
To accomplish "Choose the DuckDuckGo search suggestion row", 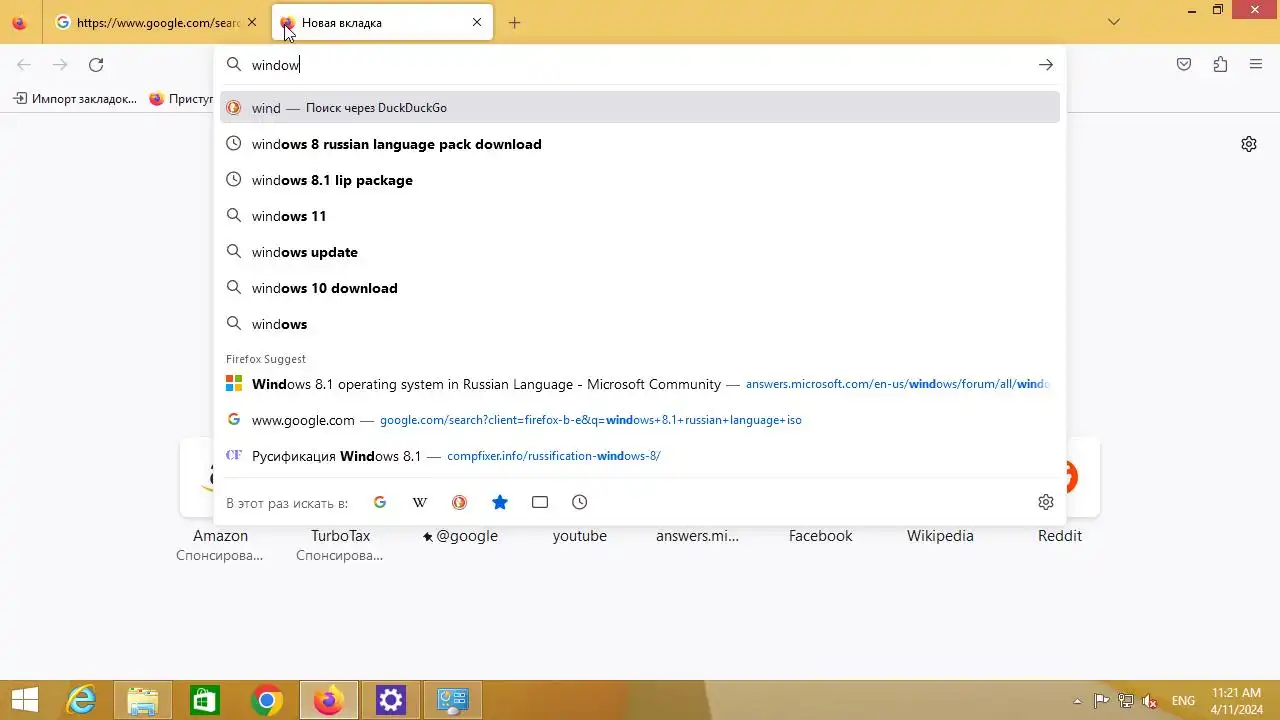I will [x=640, y=108].
